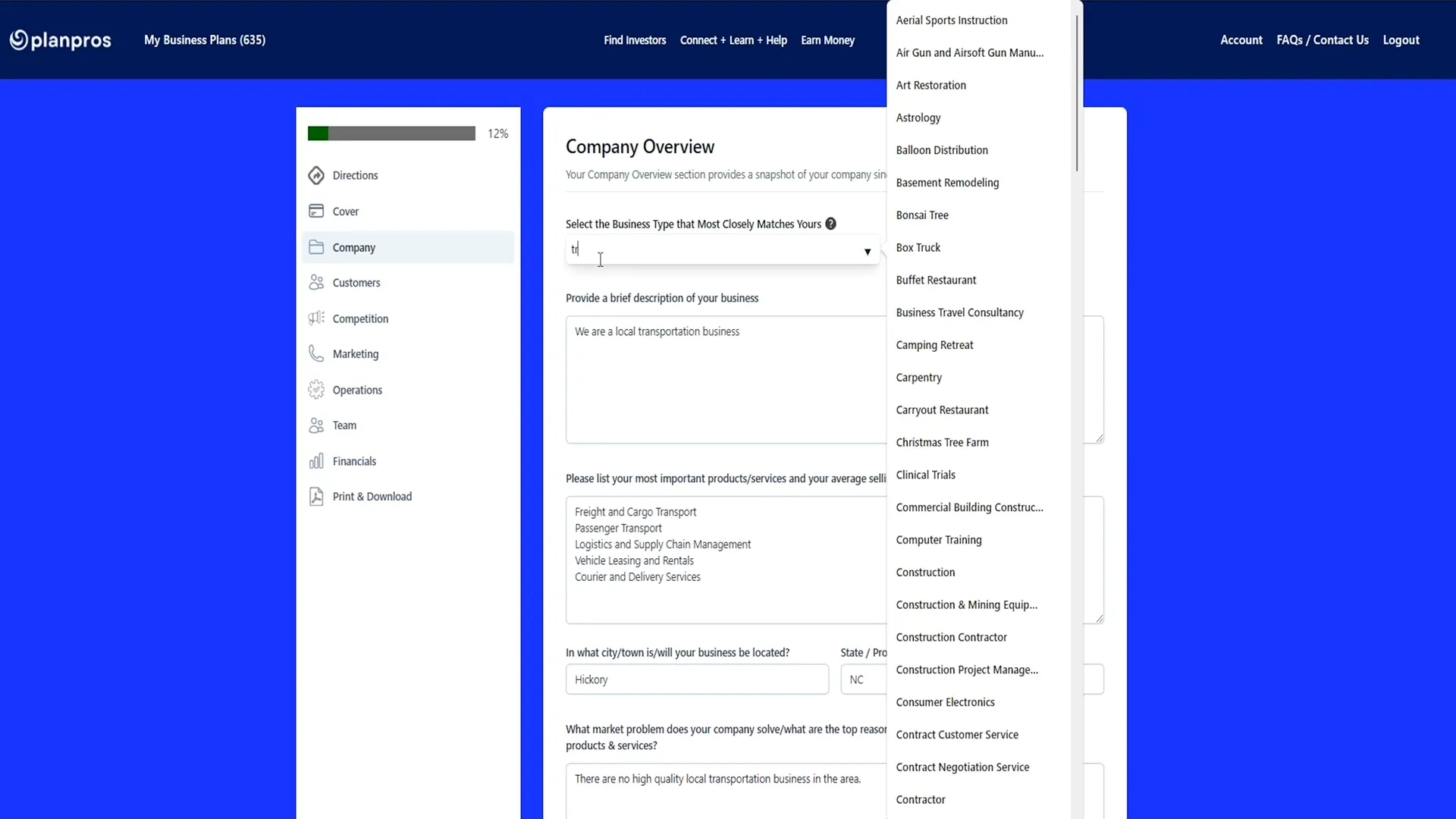Click the Company folder icon
The width and height of the screenshot is (1456, 819).
click(x=316, y=247)
